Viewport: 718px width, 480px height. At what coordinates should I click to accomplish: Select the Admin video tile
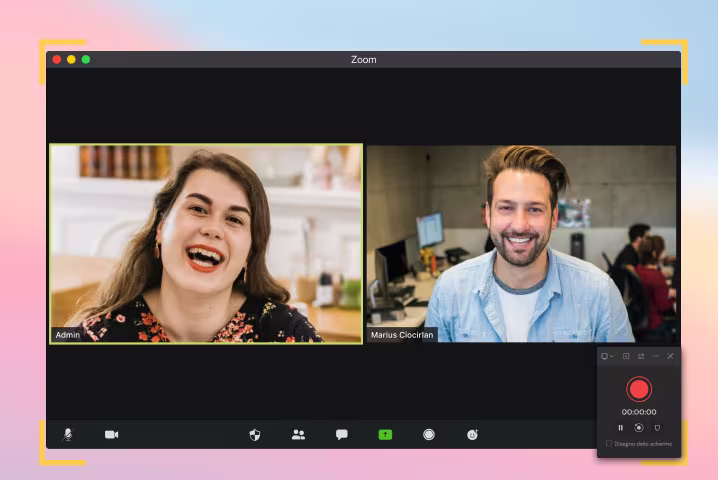pos(206,244)
